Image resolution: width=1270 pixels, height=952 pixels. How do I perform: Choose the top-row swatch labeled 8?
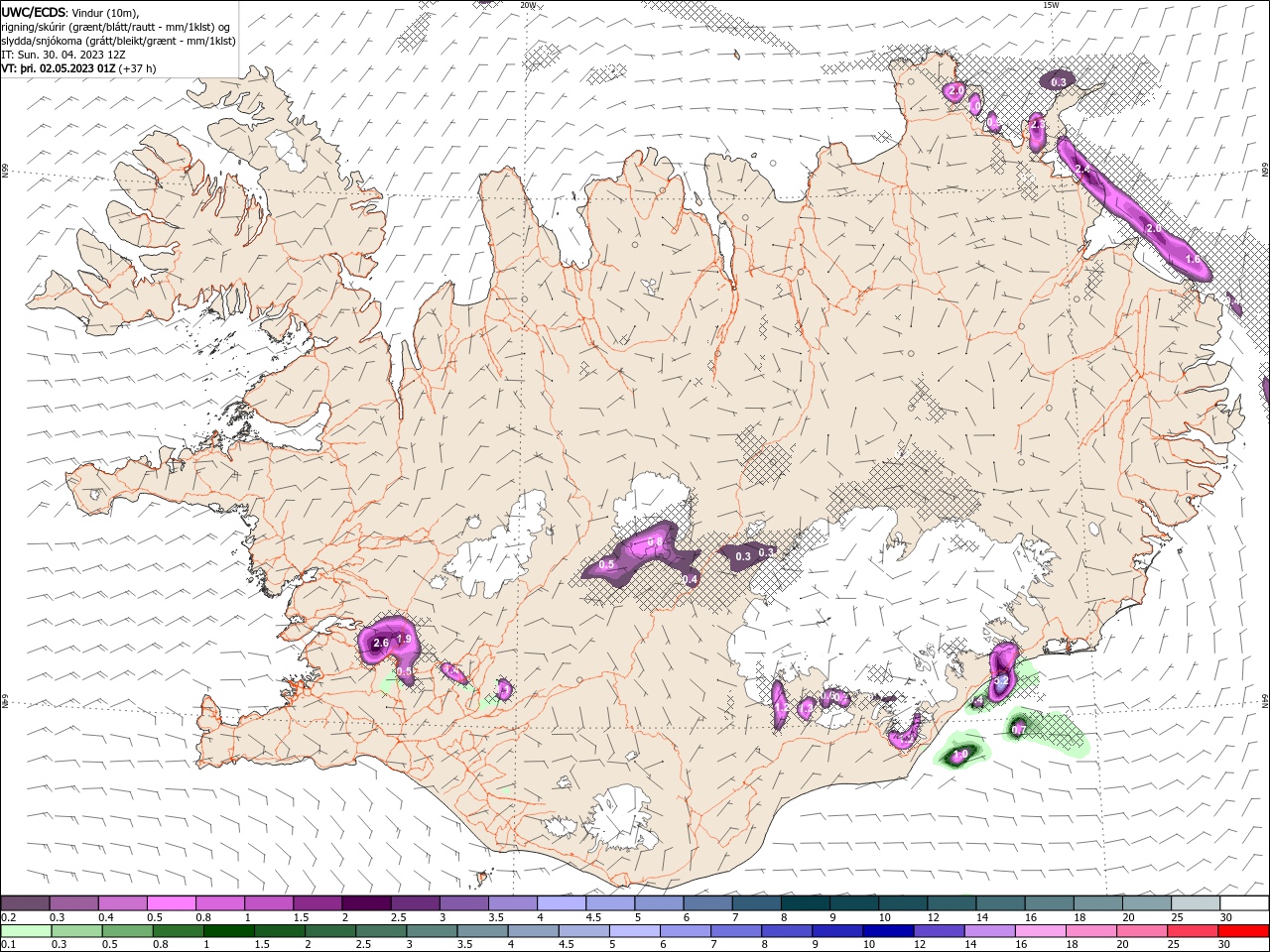coord(806,903)
